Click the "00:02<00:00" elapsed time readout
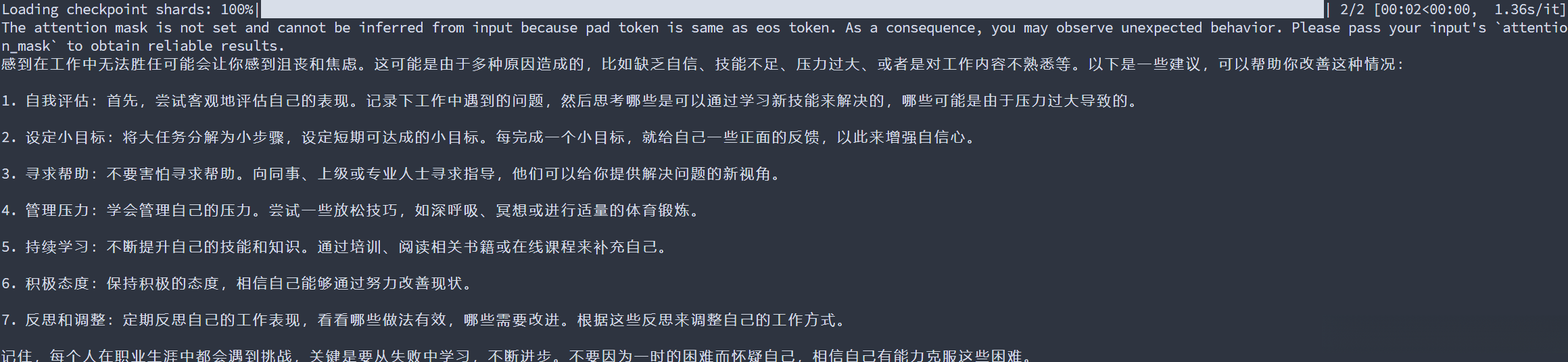This screenshot has height=362, width=1568. tap(1425, 9)
